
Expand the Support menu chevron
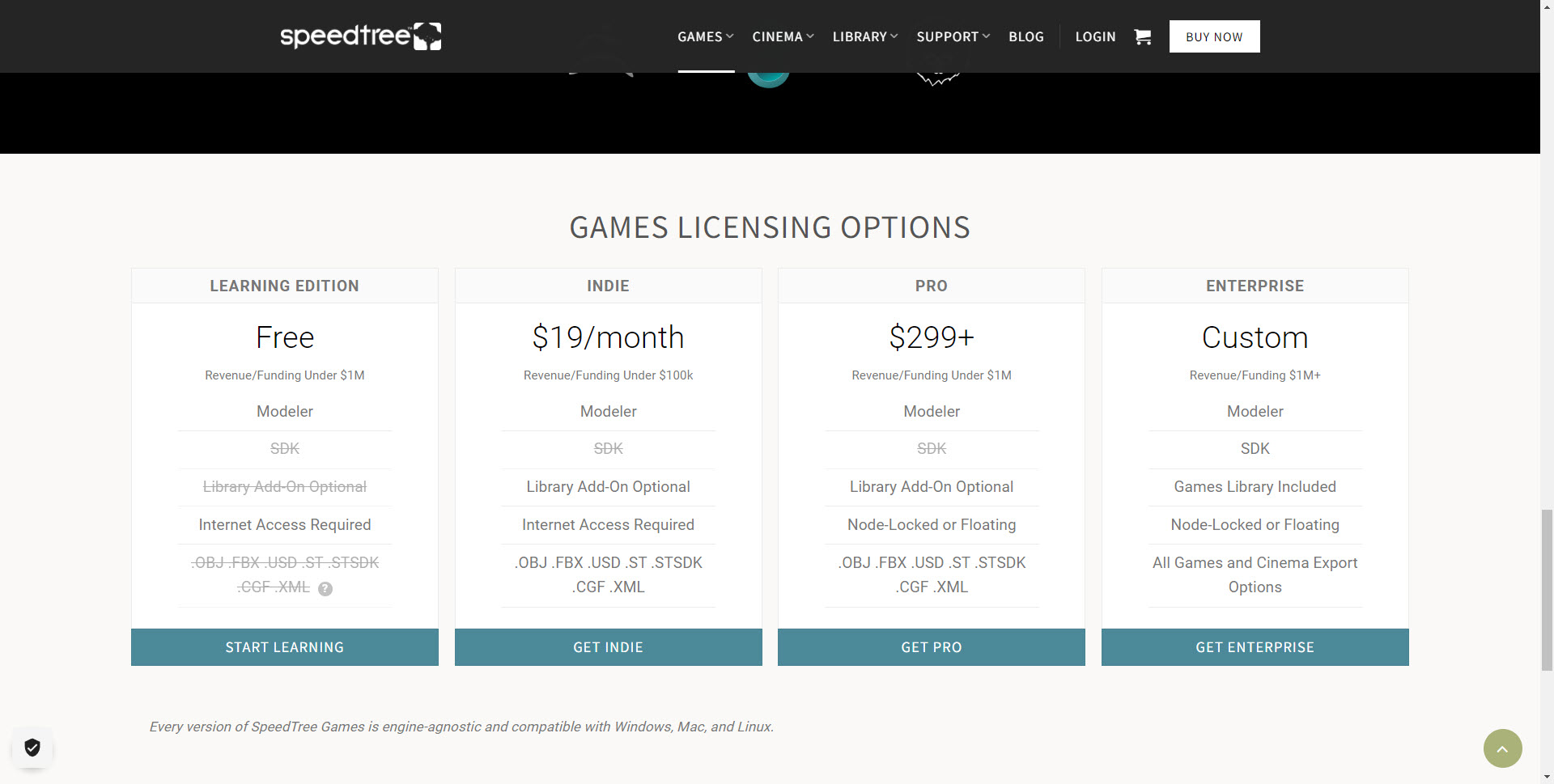[x=986, y=36]
